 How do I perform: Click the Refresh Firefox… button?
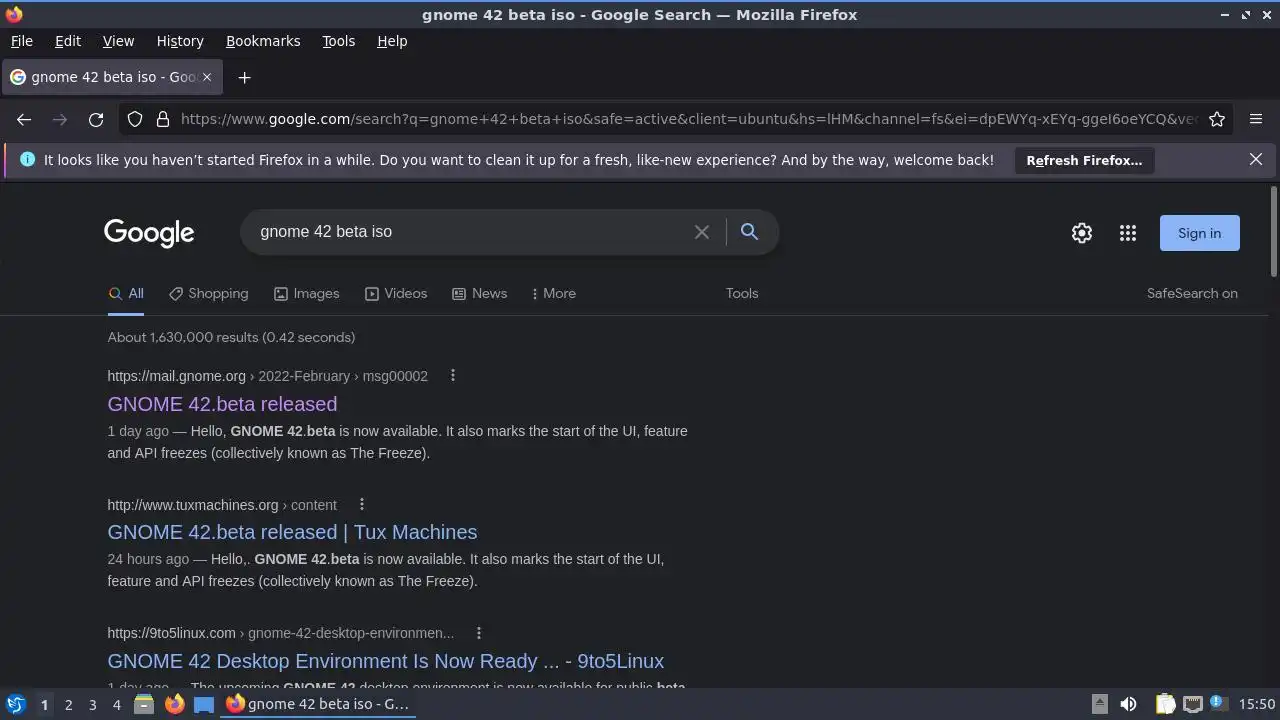point(1084,160)
